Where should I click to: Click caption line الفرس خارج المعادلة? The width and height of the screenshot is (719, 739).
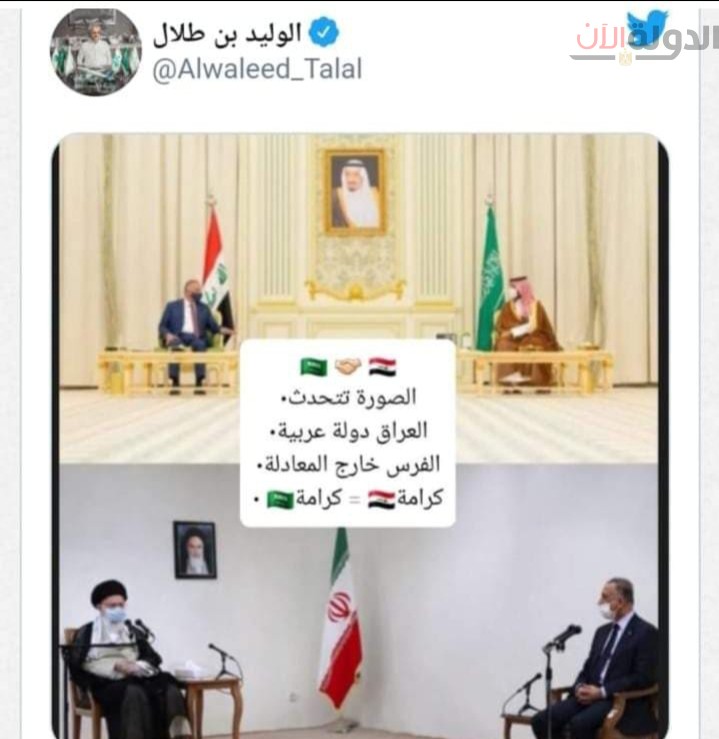click(x=348, y=465)
